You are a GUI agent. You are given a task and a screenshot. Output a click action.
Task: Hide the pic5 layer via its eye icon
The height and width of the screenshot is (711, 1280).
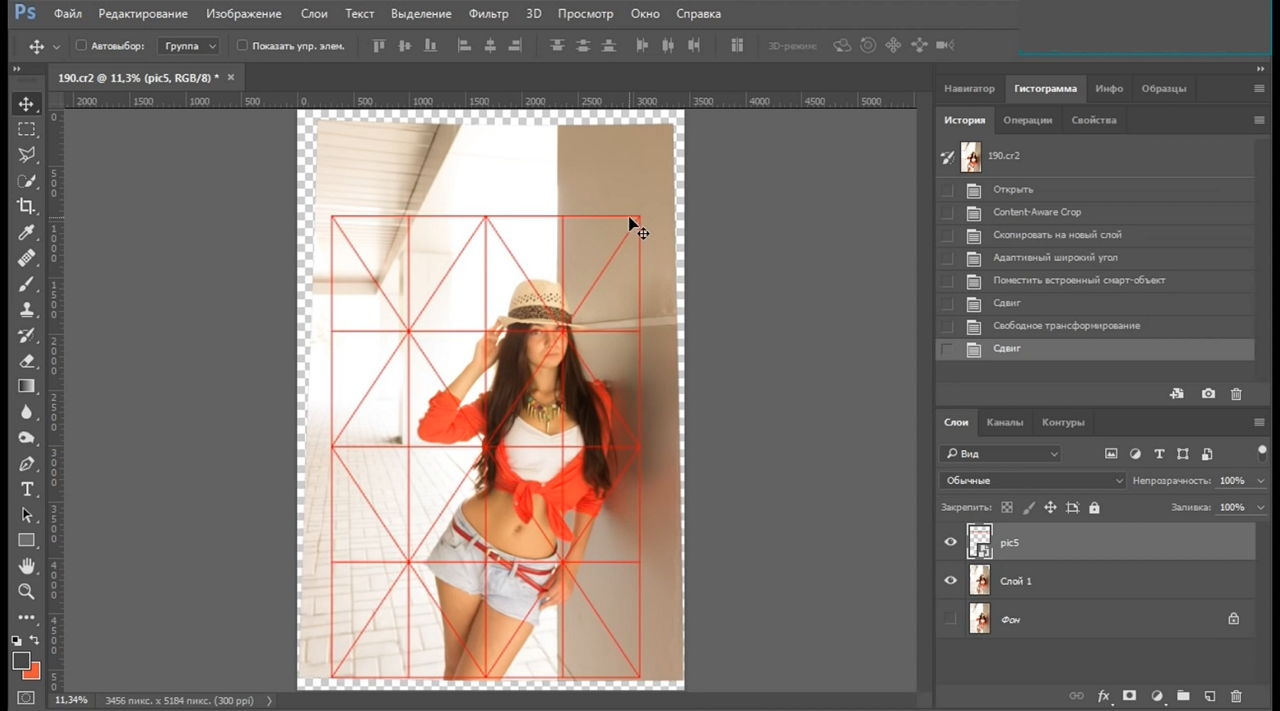pyautogui.click(x=950, y=542)
